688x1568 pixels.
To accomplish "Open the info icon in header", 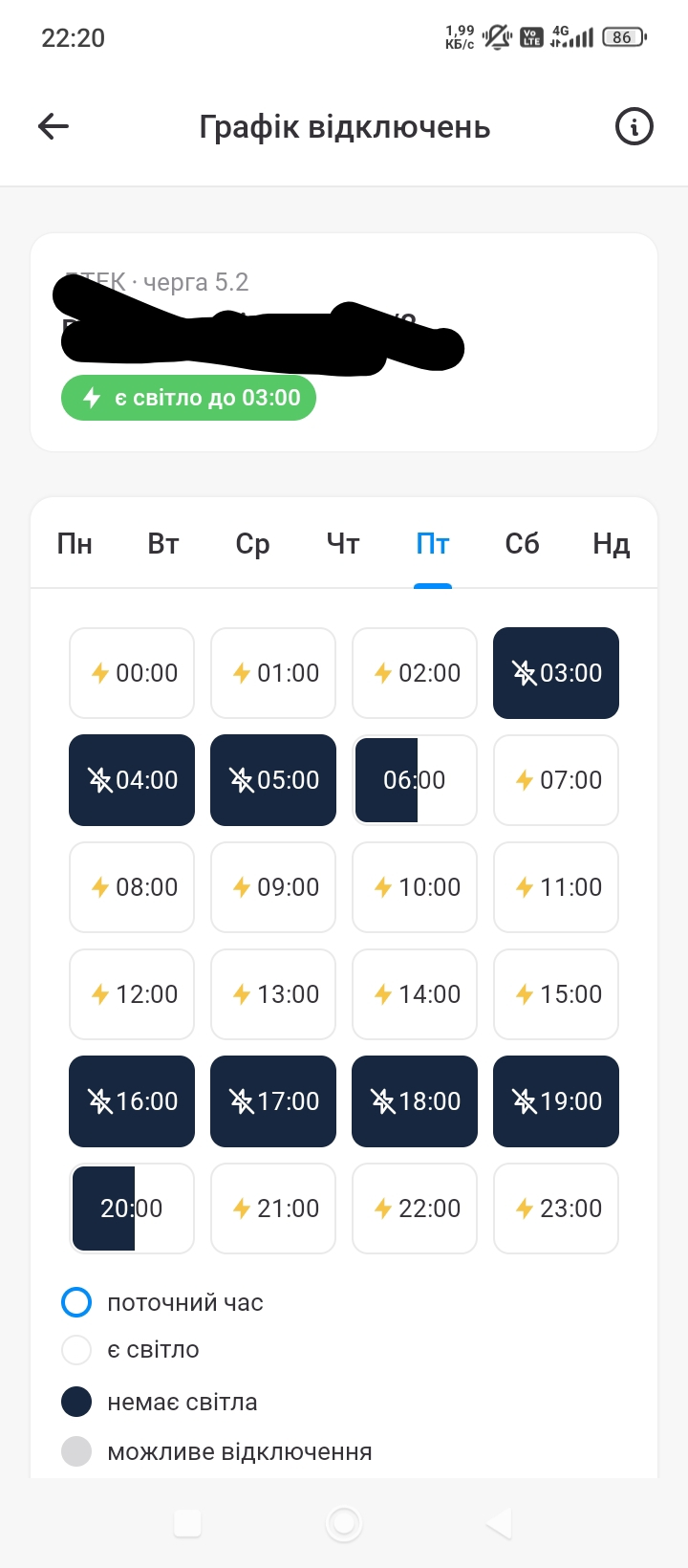I will pos(634,126).
